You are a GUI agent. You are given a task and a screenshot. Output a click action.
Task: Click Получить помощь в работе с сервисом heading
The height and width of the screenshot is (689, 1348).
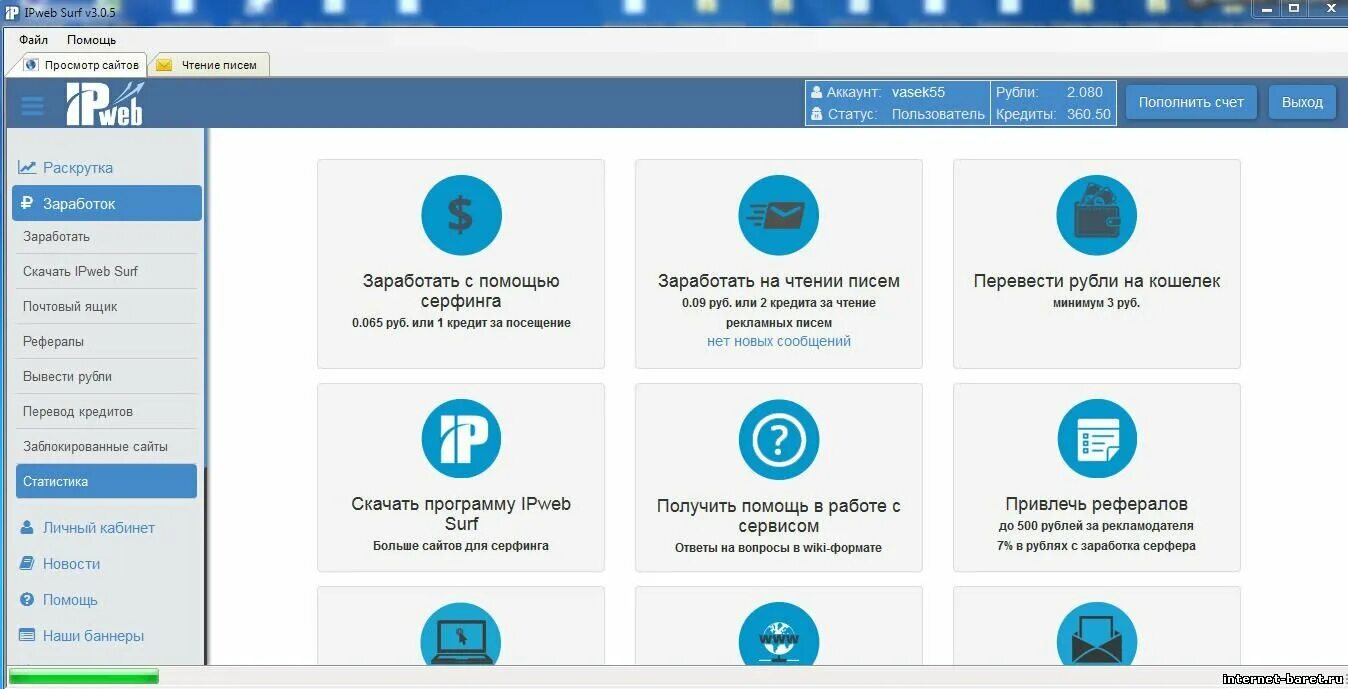779,516
